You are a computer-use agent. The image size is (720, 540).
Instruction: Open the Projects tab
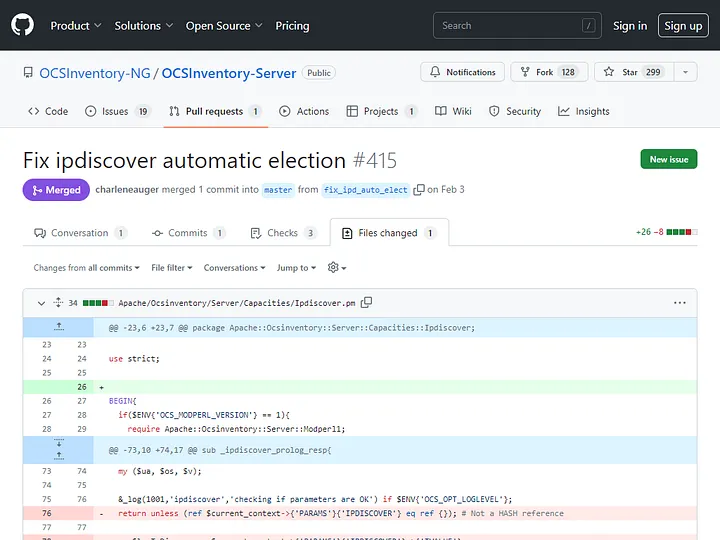(382, 111)
